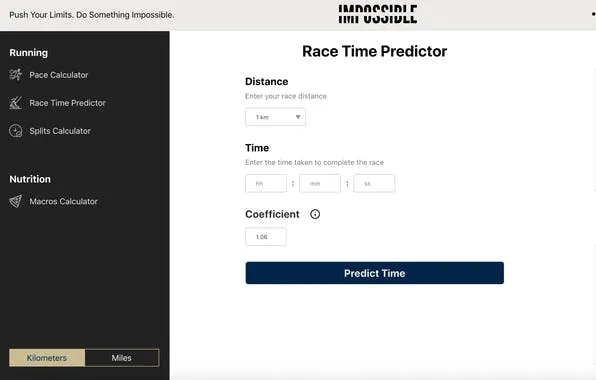596x380 pixels.
Task: Open the Race Time Predictor page
Action: [x=67, y=103]
